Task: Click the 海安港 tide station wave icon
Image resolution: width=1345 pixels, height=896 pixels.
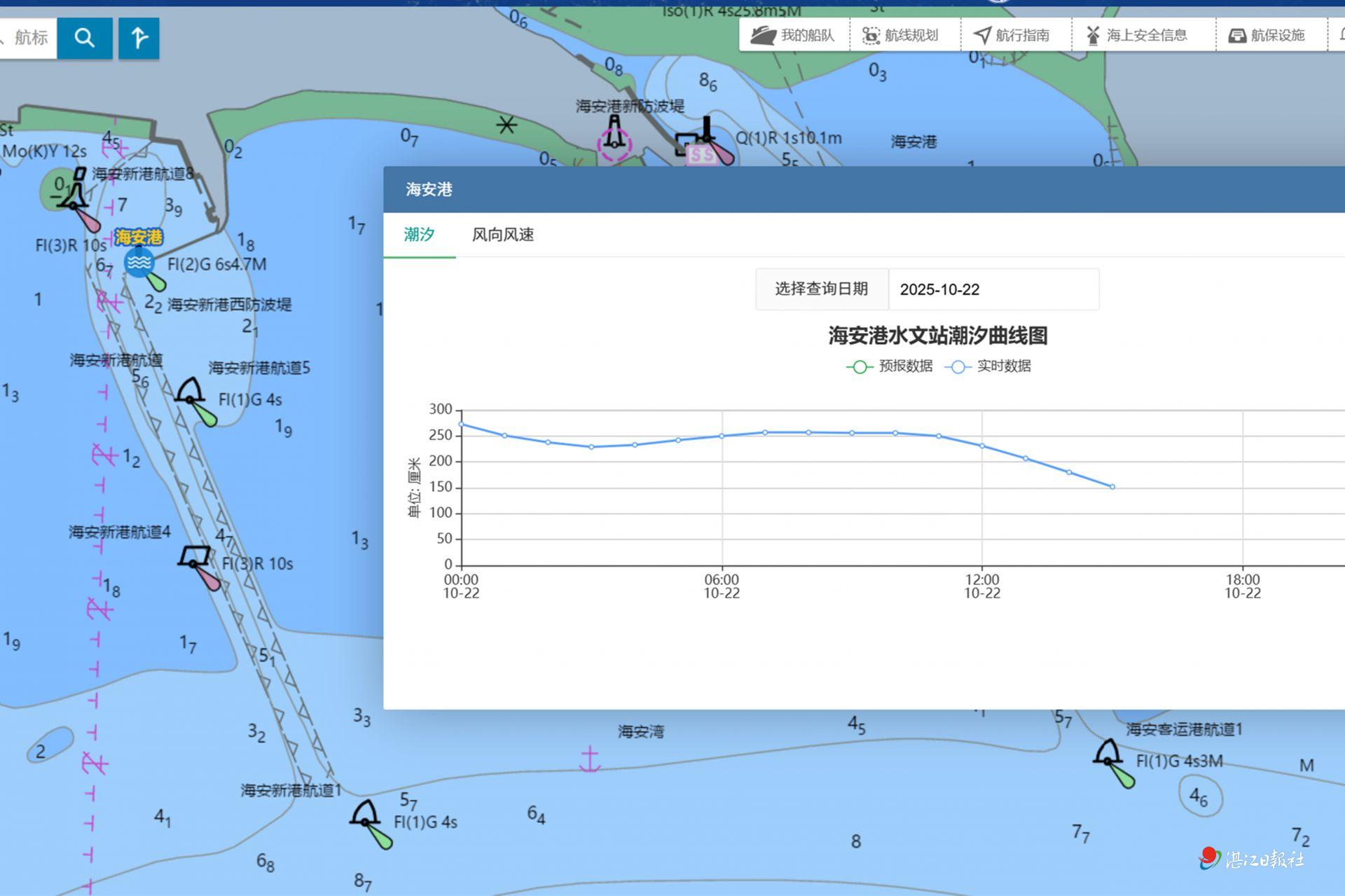Action: (139, 263)
